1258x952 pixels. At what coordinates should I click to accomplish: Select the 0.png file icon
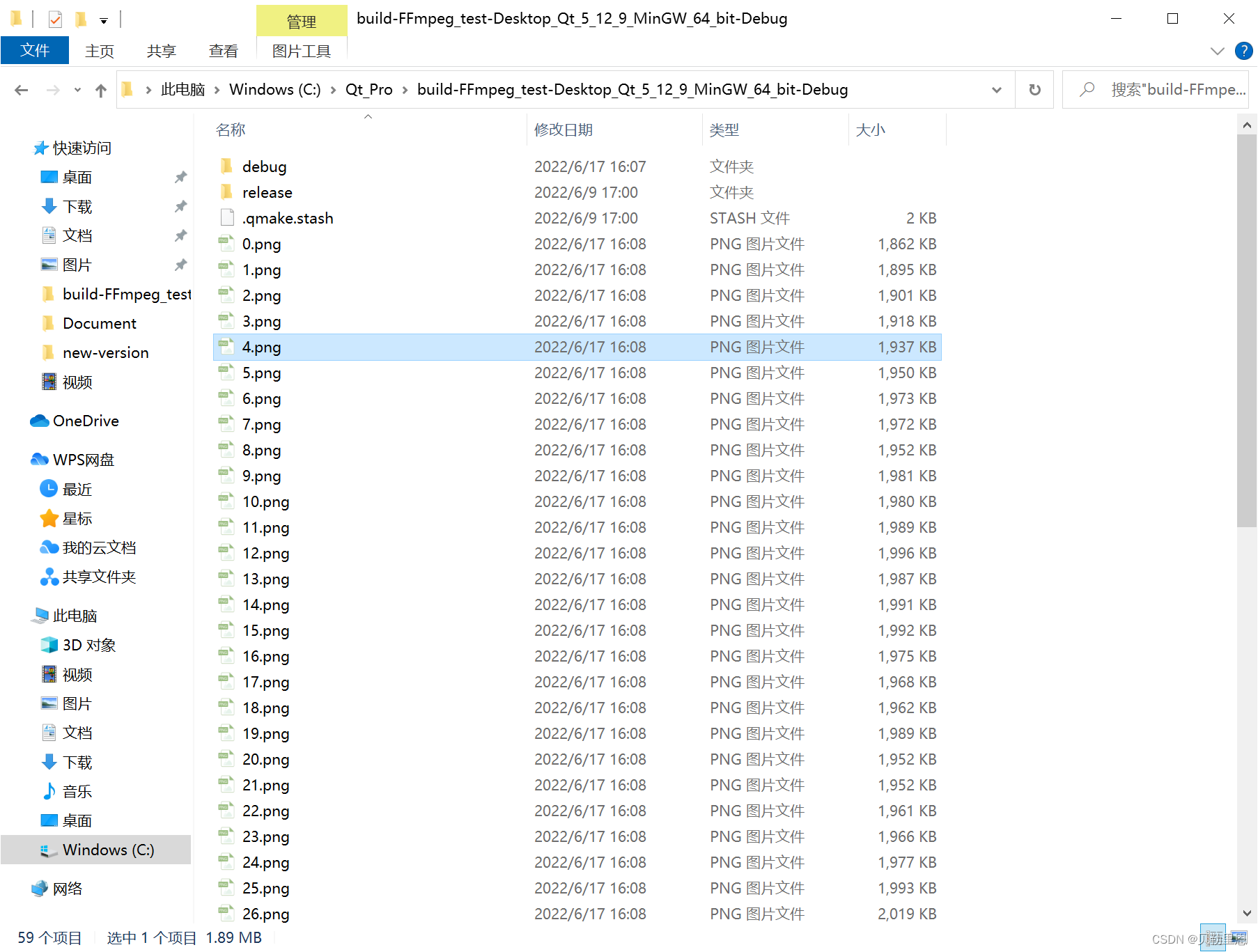(226, 243)
